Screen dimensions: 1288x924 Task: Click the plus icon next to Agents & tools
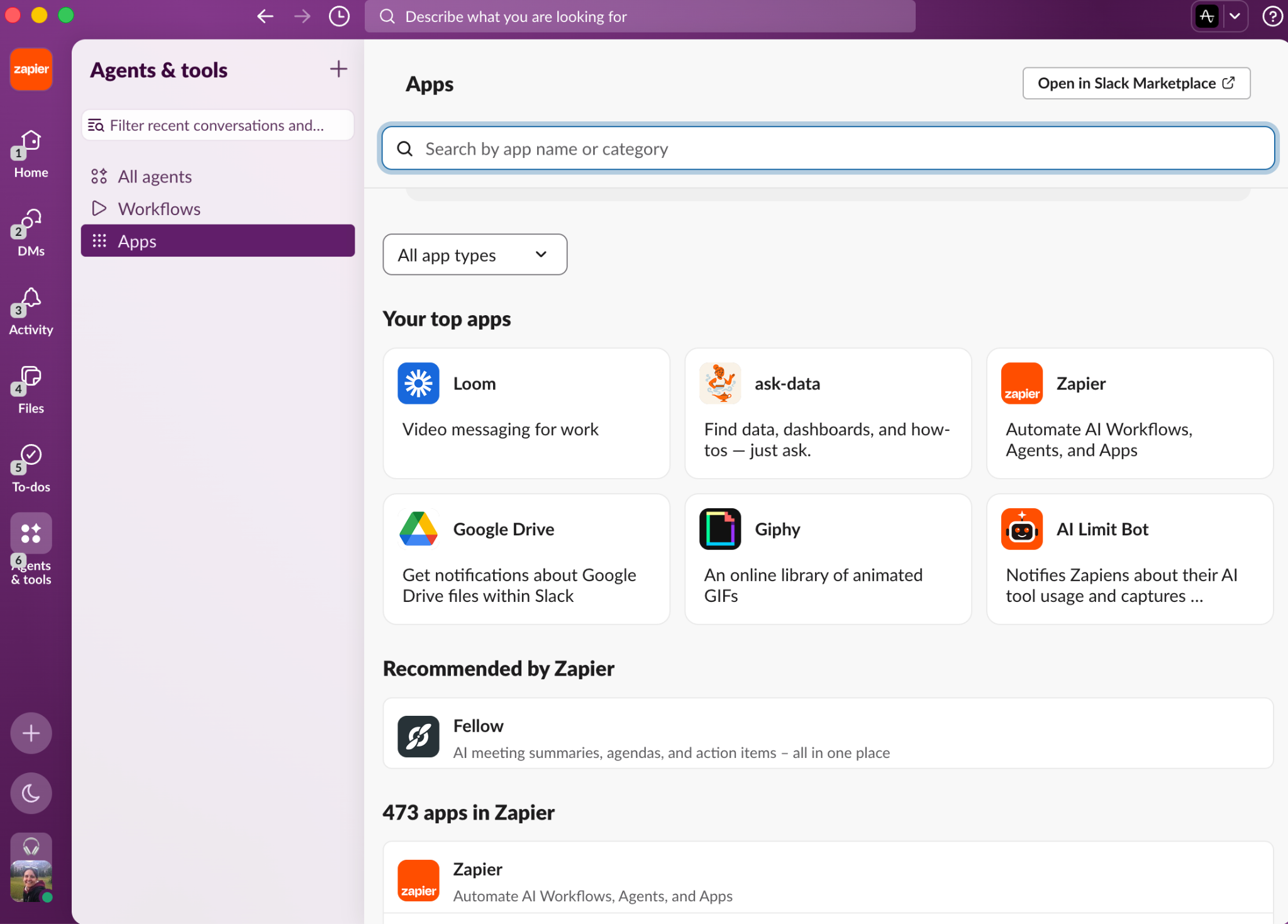[x=338, y=69]
